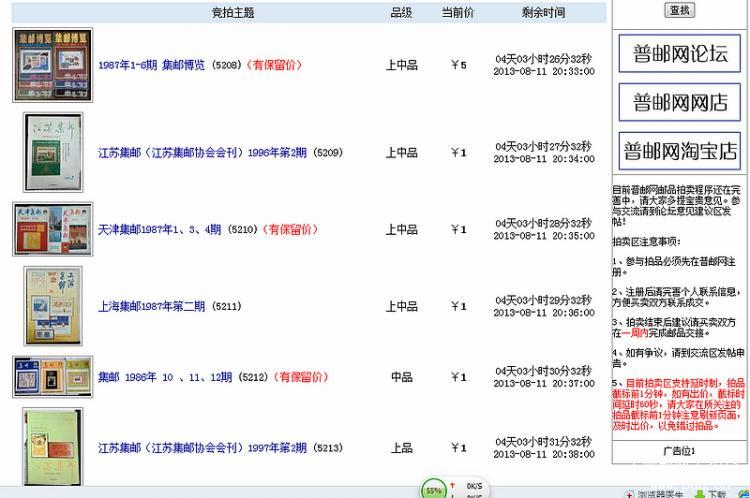The height and width of the screenshot is (498, 750).
Task: Visit the 普邮网淘宝店 banner
Action: [679, 150]
